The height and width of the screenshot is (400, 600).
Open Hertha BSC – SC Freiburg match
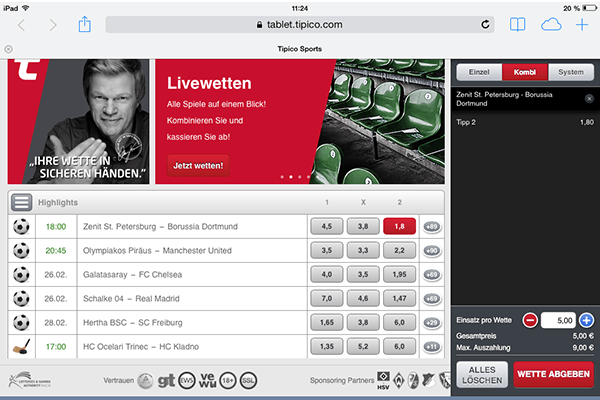click(133, 323)
